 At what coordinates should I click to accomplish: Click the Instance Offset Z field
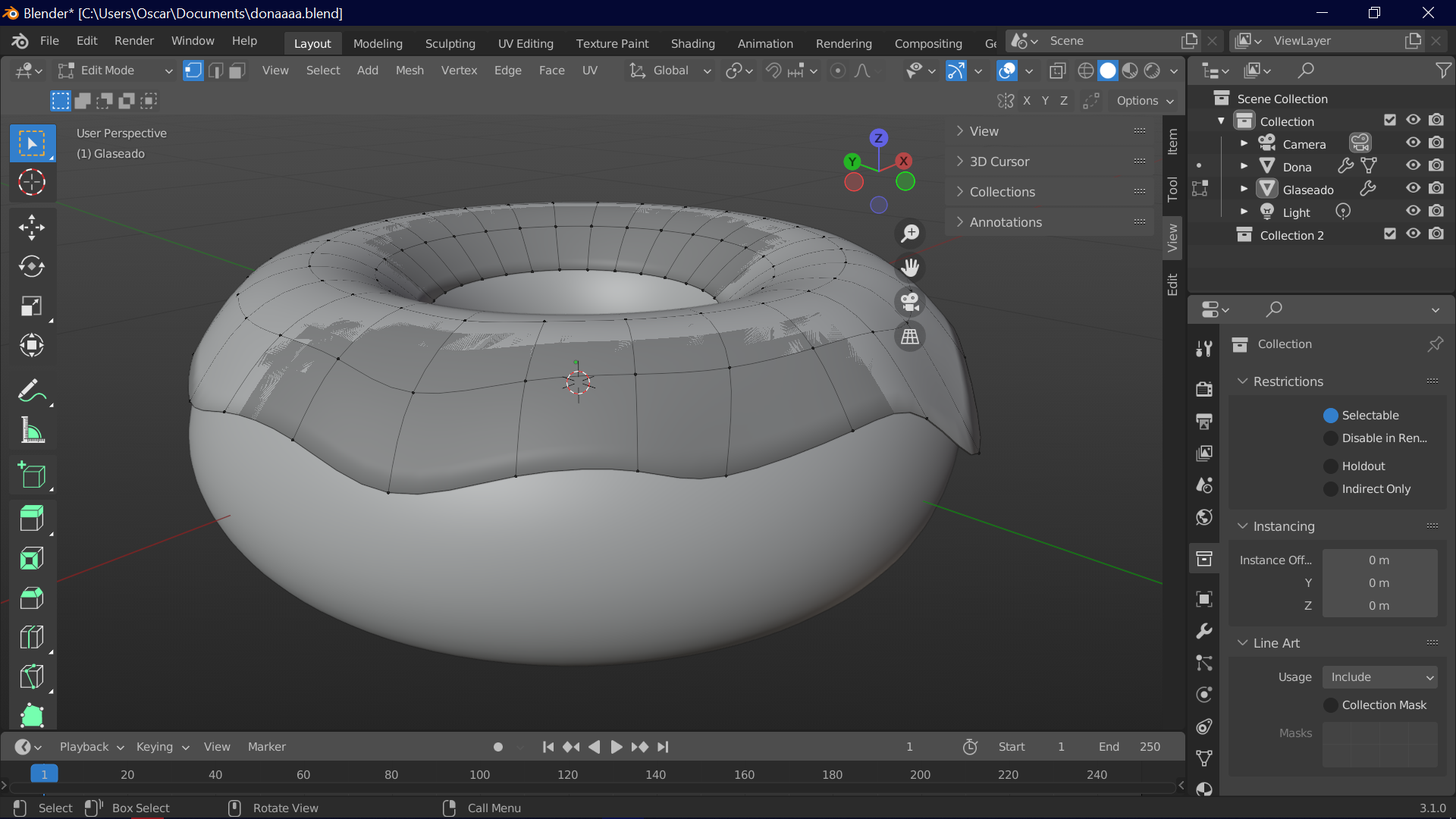(x=1379, y=606)
